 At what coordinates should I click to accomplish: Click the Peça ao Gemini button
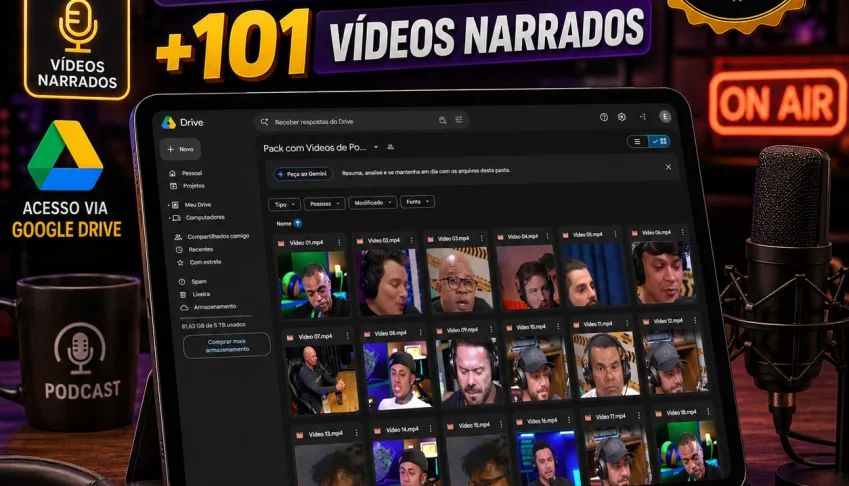(303, 174)
